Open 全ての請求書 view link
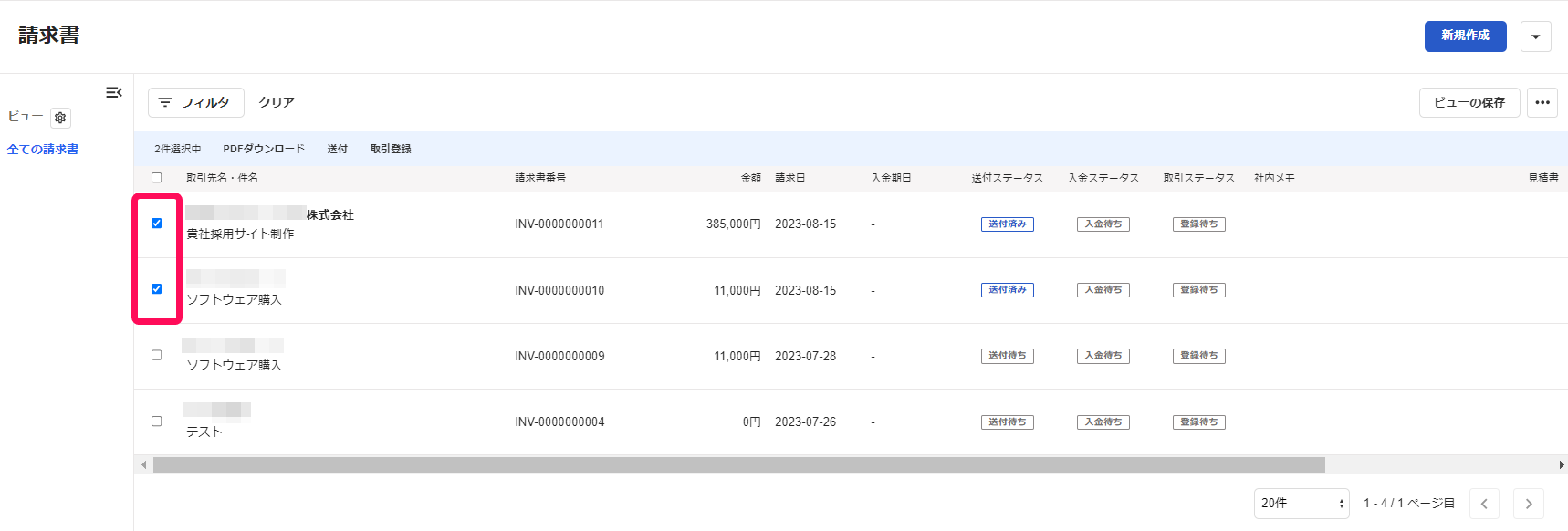1568x531 pixels. [43, 149]
